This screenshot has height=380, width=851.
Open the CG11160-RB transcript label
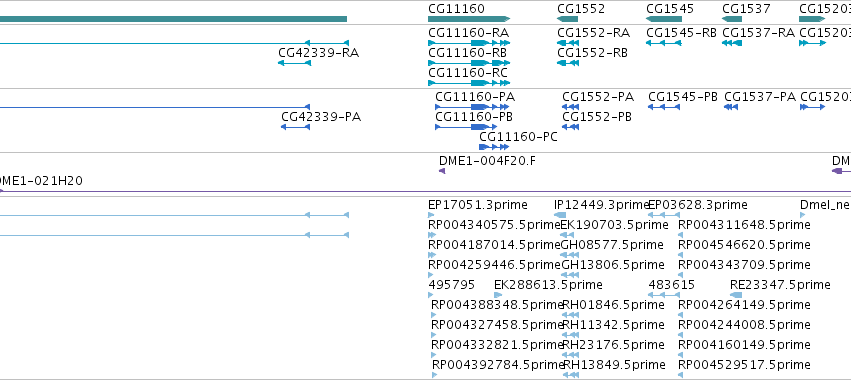pyautogui.click(x=467, y=53)
